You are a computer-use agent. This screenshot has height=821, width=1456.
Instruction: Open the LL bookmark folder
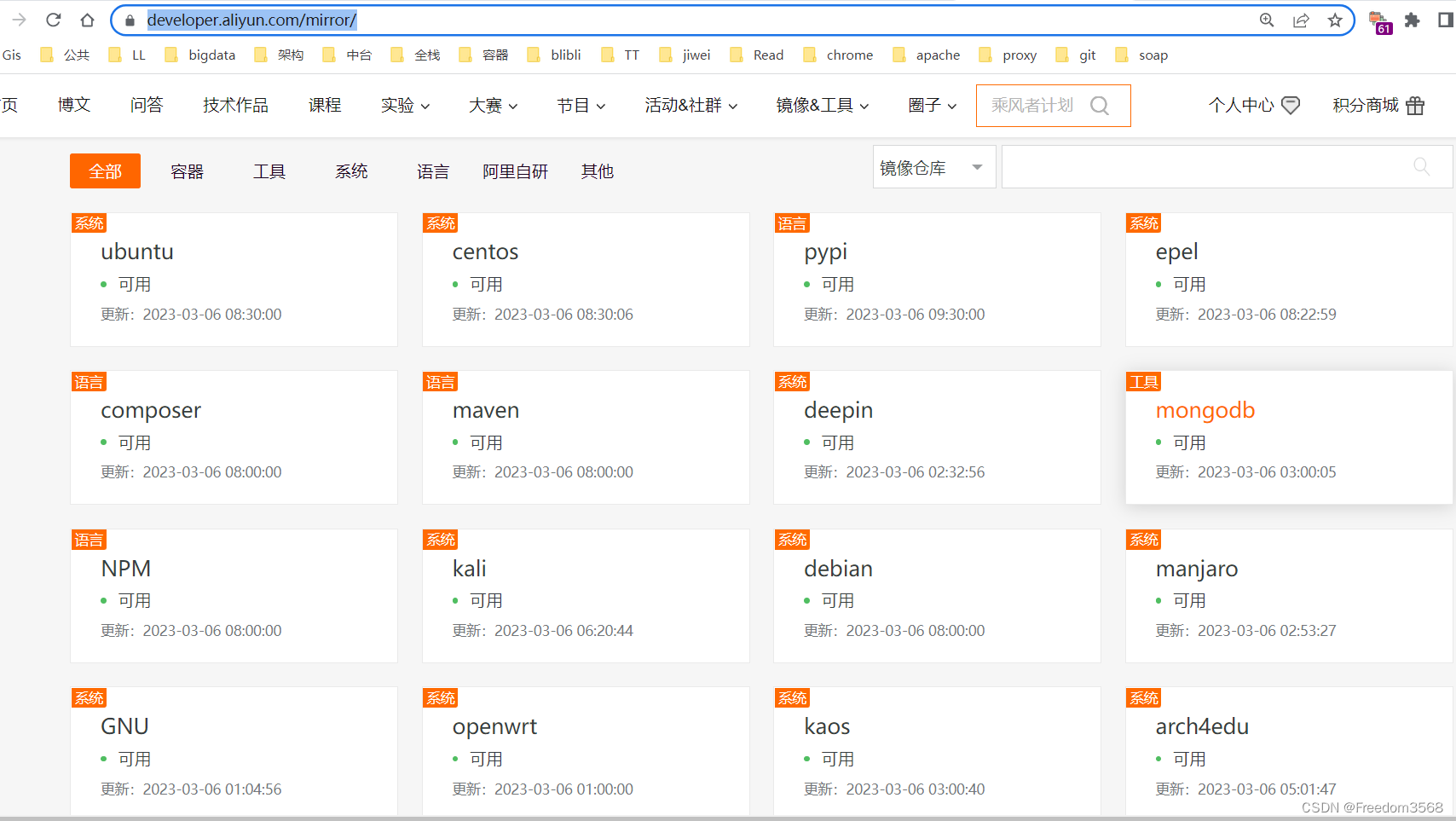tap(127, 55)
